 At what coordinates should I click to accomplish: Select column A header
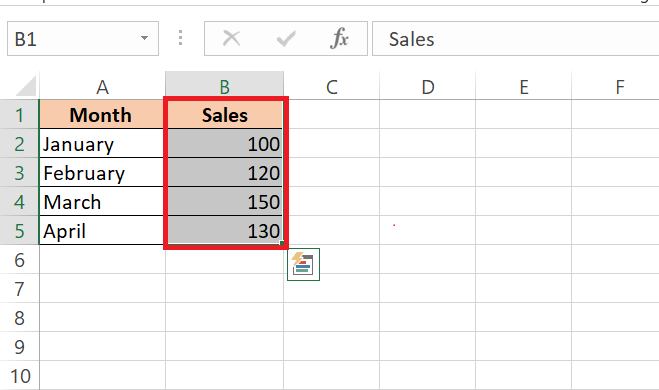click(x=102, y=86)
